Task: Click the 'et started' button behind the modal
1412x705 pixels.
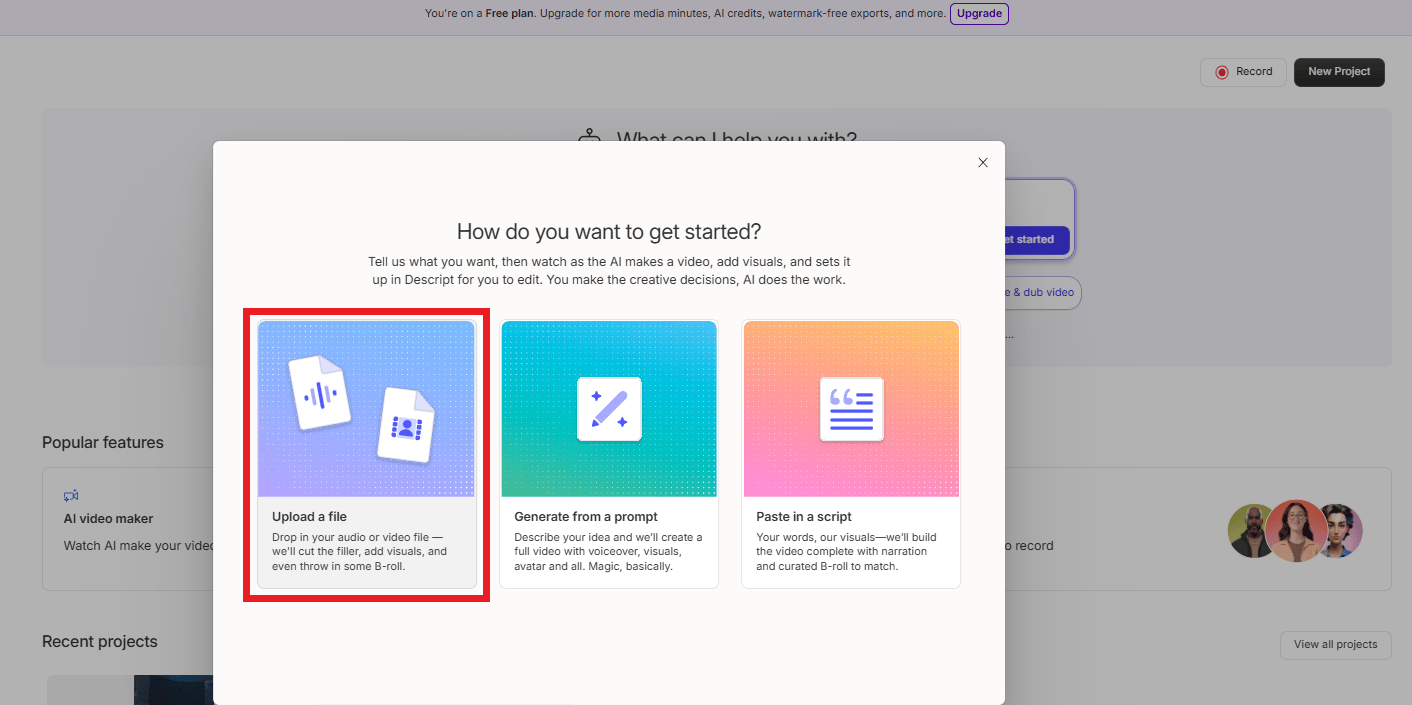Action: 1037,239
